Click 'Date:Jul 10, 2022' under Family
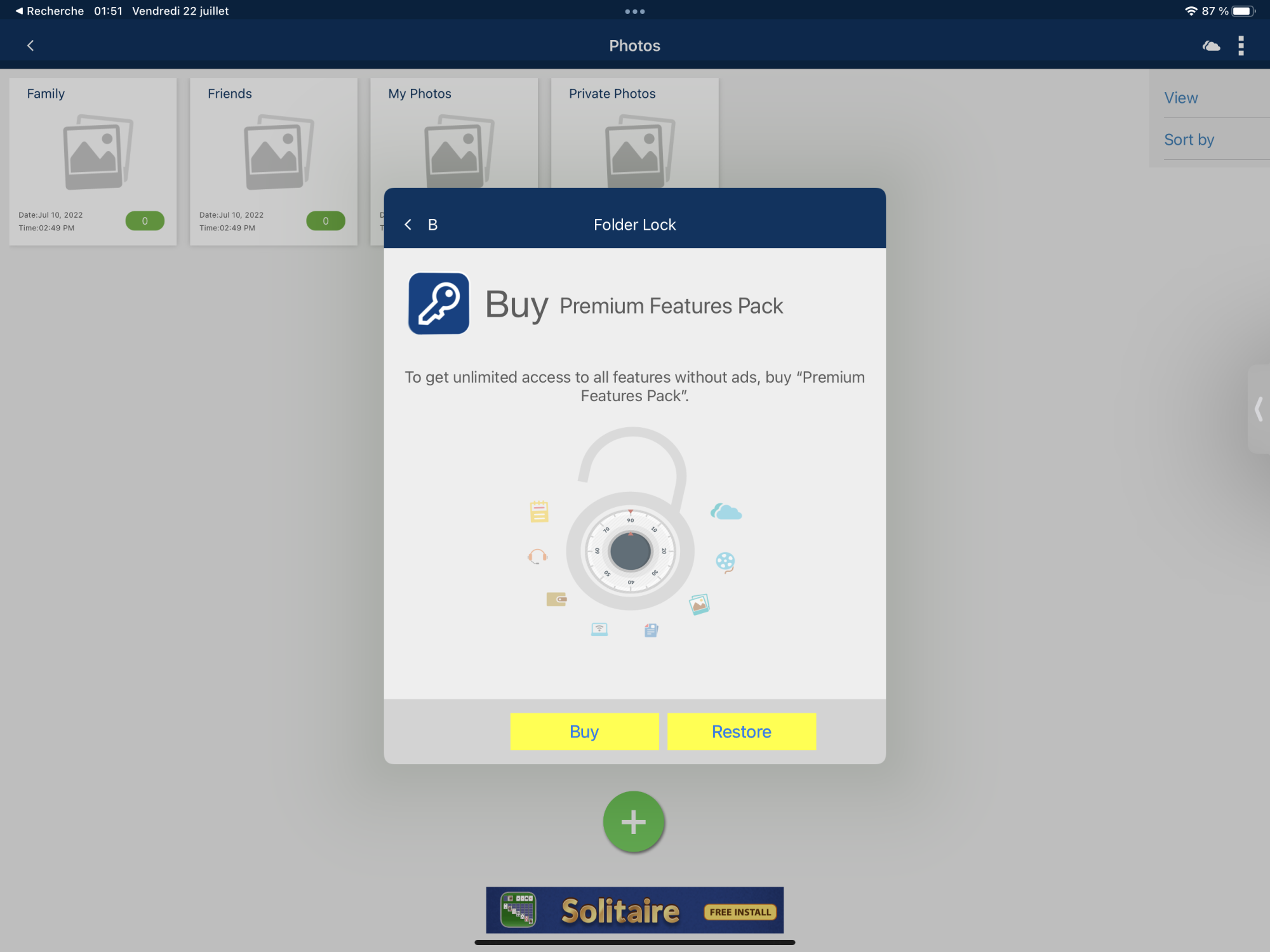Viewport: 1270px width, 952px height. (51, 215)
